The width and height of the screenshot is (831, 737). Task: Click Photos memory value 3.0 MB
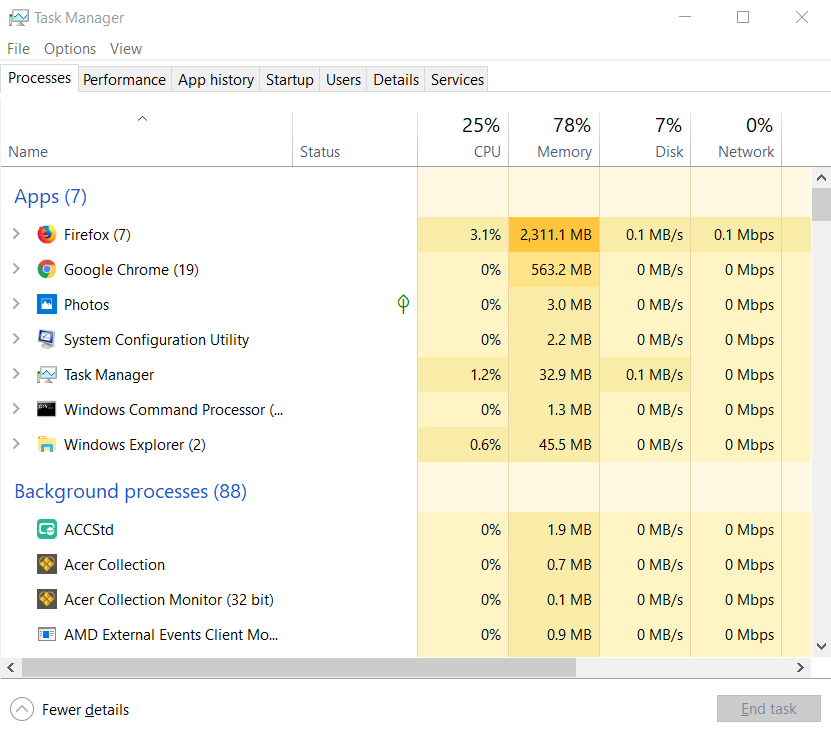pyautogui.click(x=569, y=305)
